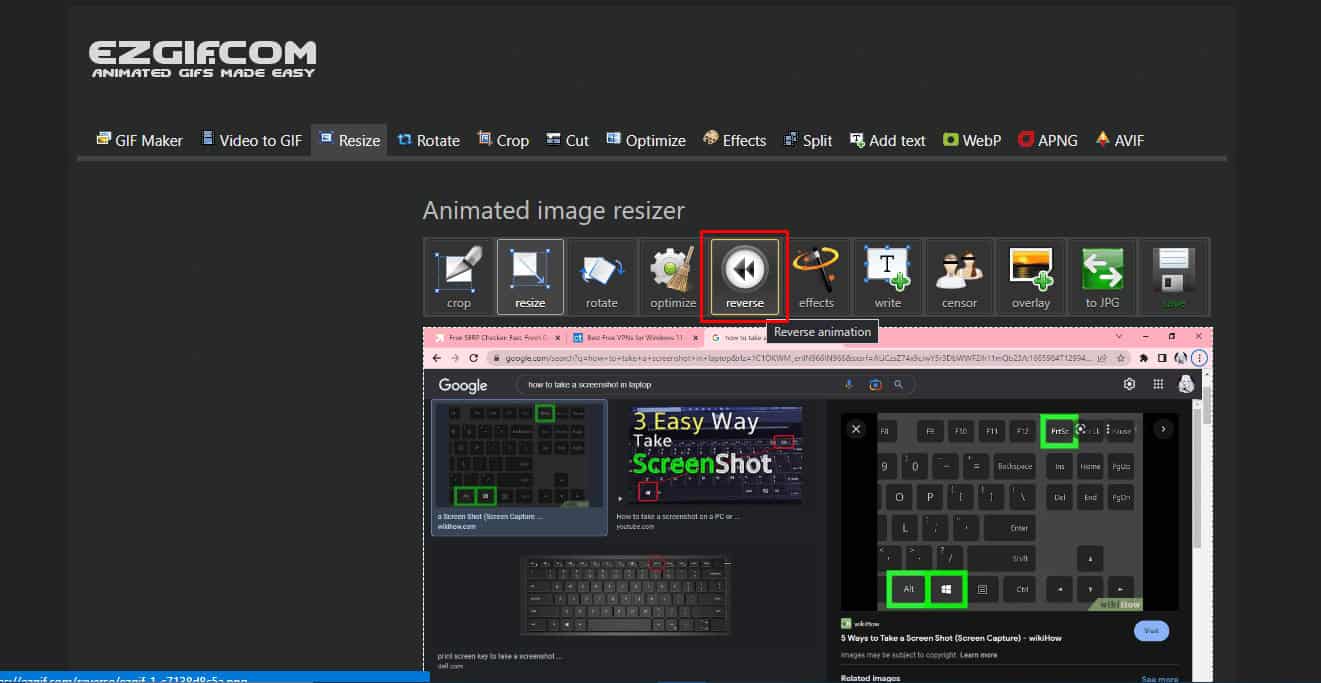Open the censor tool icon
This screenshot has height=683, width=1321.
click(x=959, y=277)
